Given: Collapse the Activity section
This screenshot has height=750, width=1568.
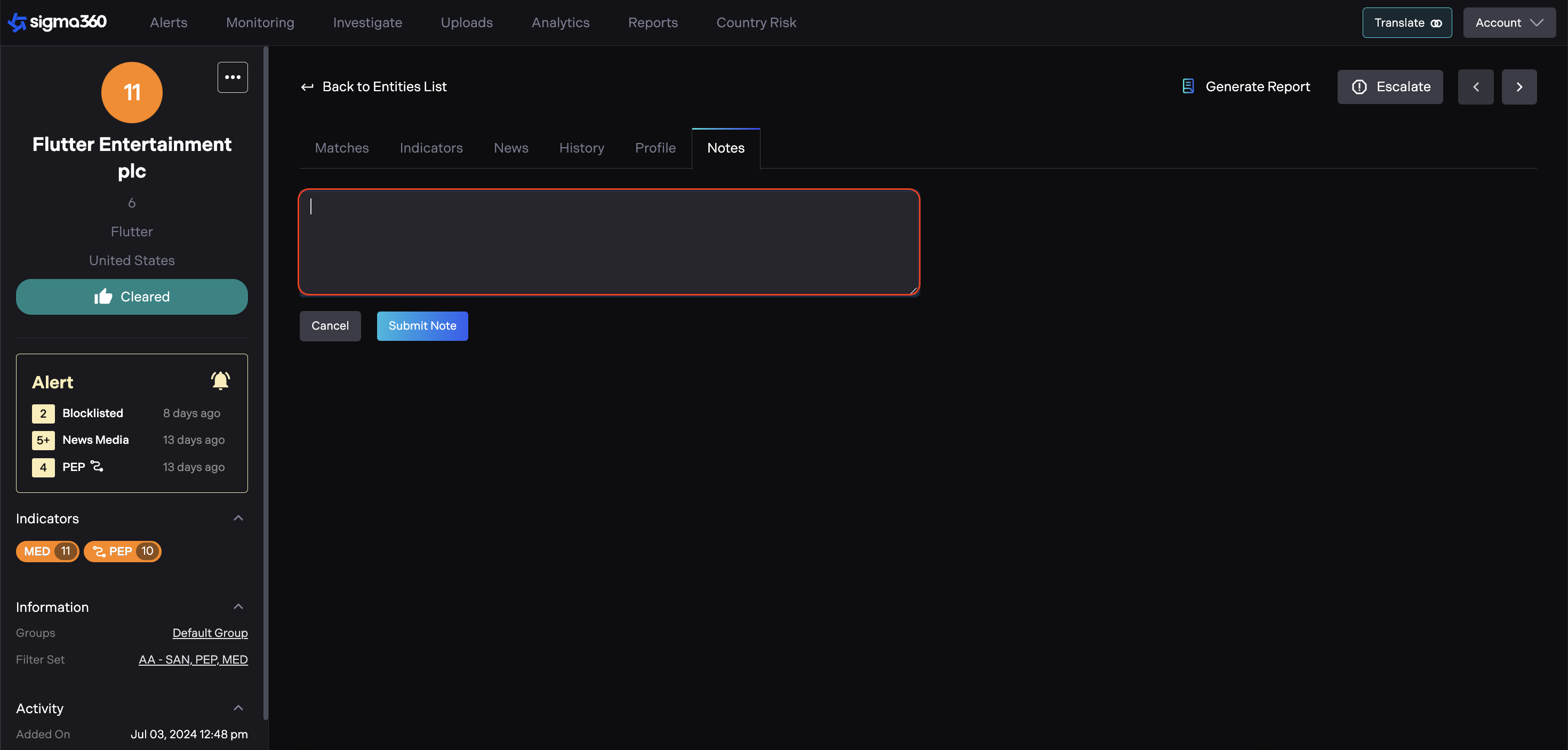Looking at the screenshot, I should click(238, 708).
